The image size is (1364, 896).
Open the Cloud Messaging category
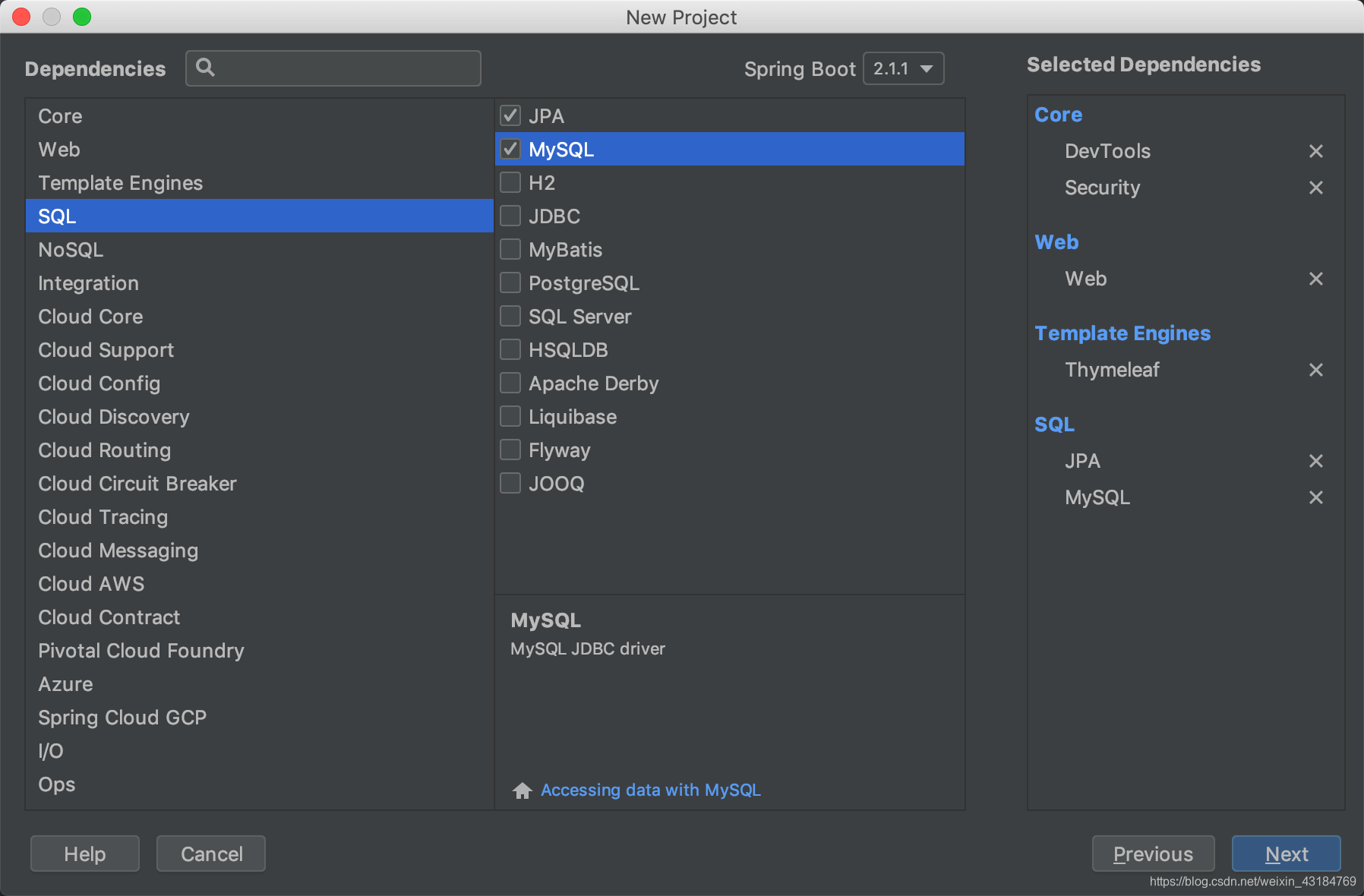click(260, 551)
